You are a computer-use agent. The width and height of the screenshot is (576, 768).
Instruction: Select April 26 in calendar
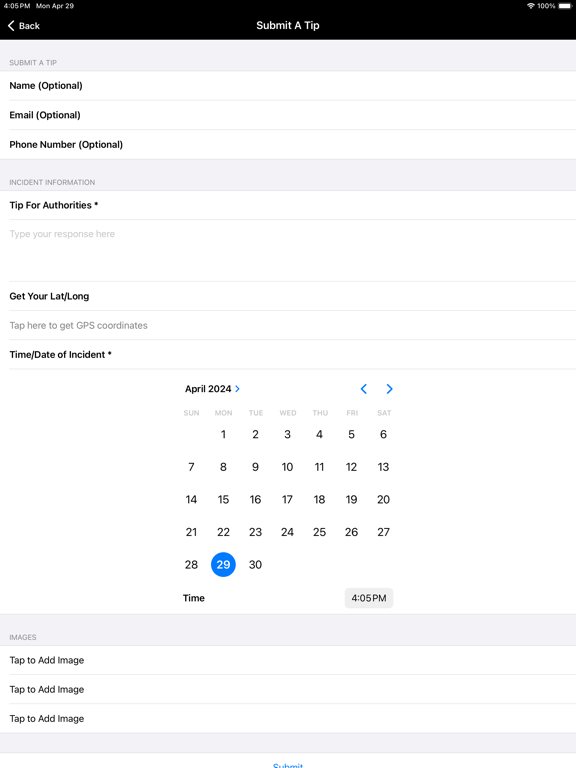[x=351, y=532]
